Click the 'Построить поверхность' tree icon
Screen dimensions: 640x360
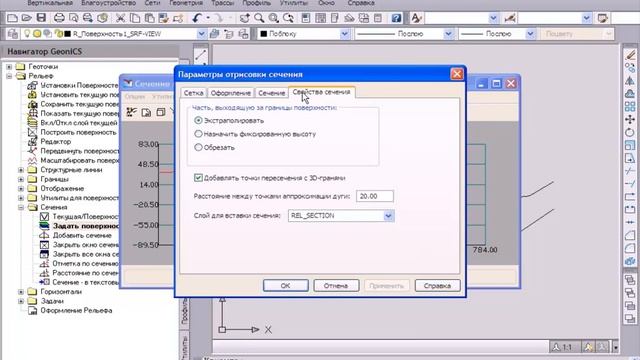(32, 132)
